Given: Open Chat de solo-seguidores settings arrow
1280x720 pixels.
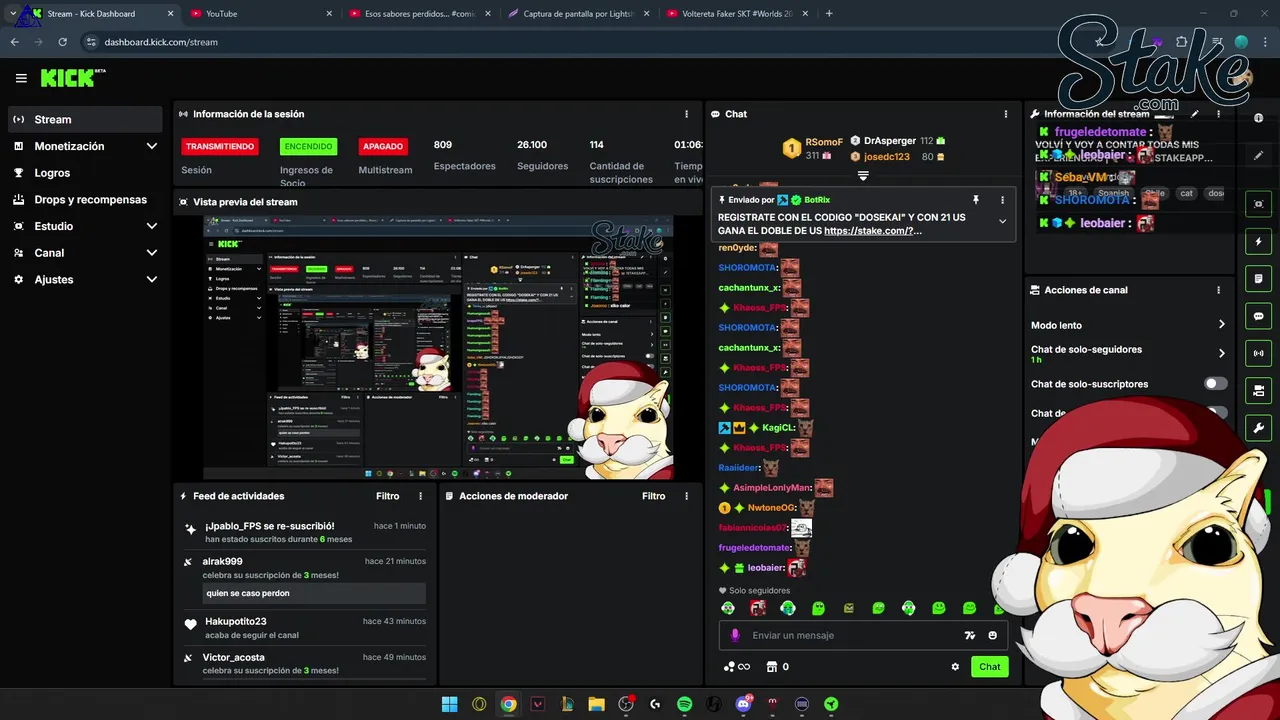Looking at the screenshot, I should point(1222,353).
